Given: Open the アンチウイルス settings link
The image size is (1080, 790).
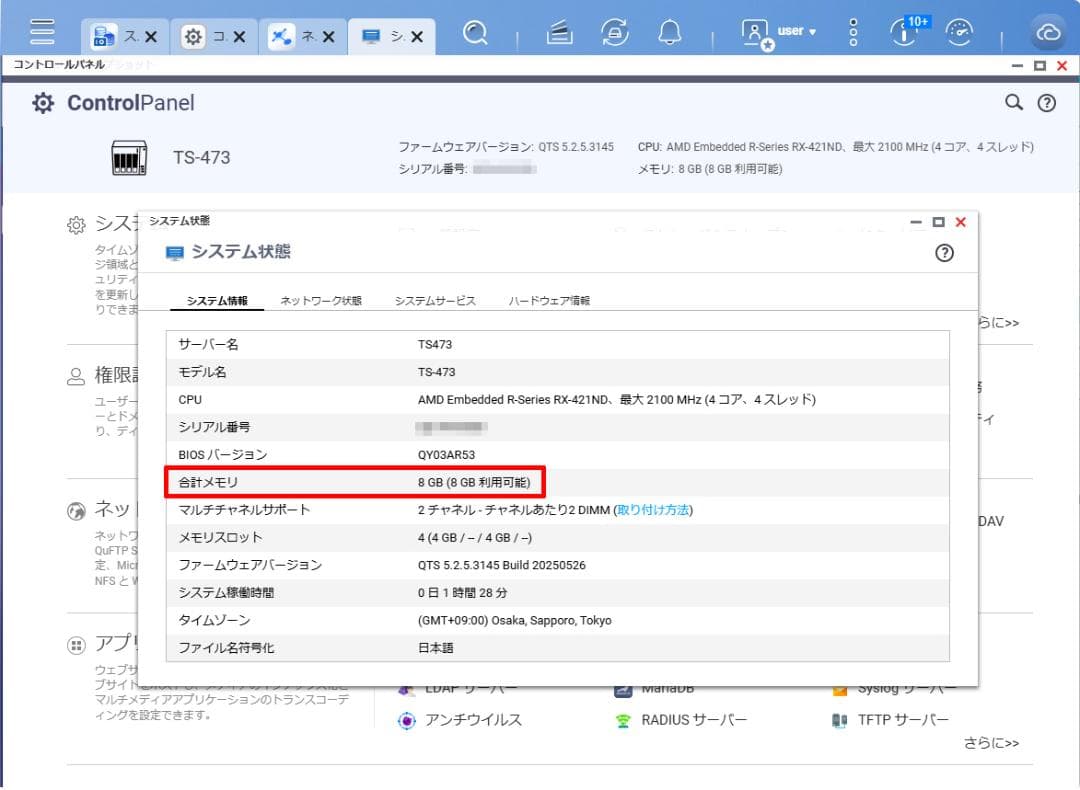Looking at the screenshot, I should click(x=472, y=720).
